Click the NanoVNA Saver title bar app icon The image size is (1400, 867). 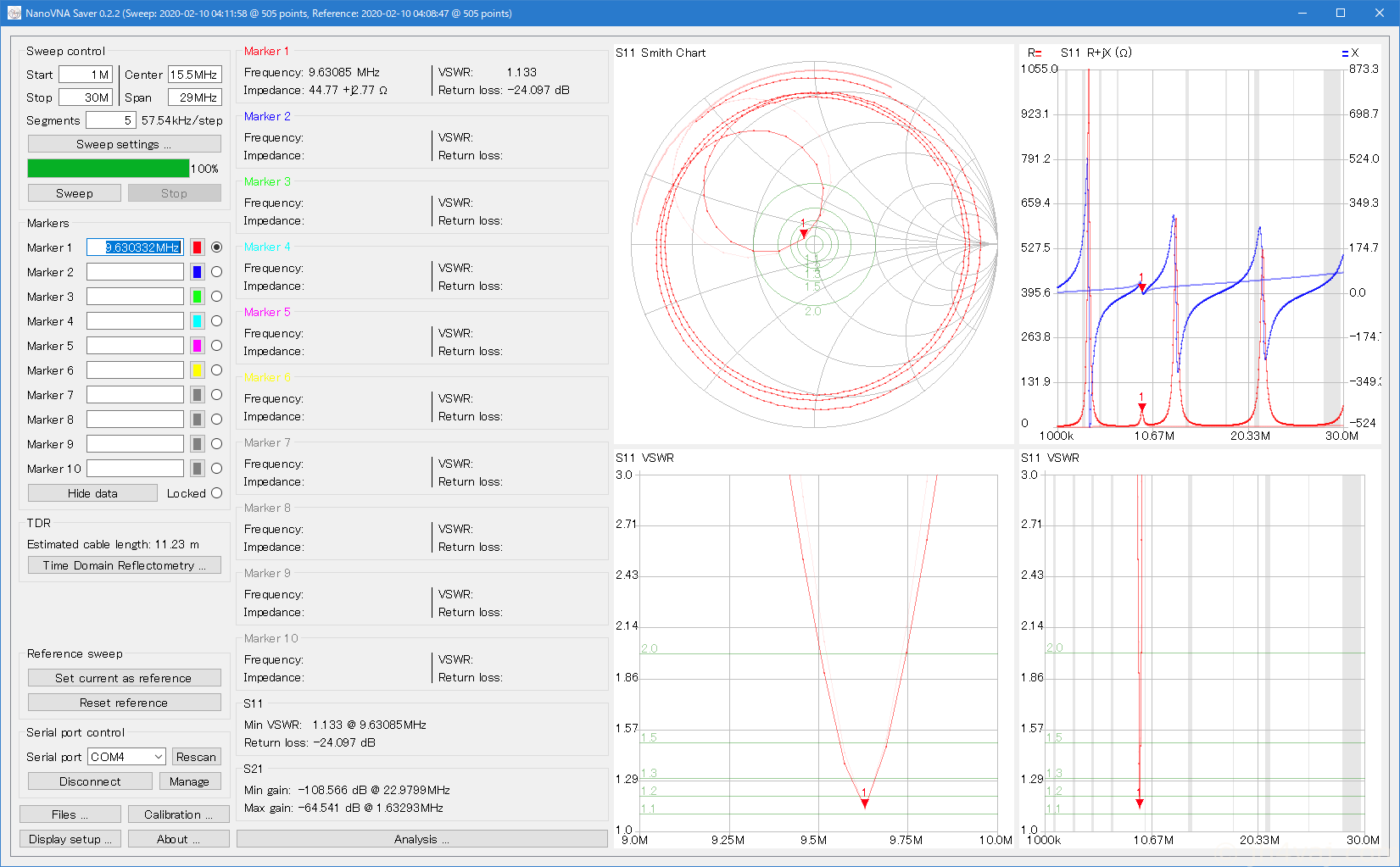(x=14, y=13)
